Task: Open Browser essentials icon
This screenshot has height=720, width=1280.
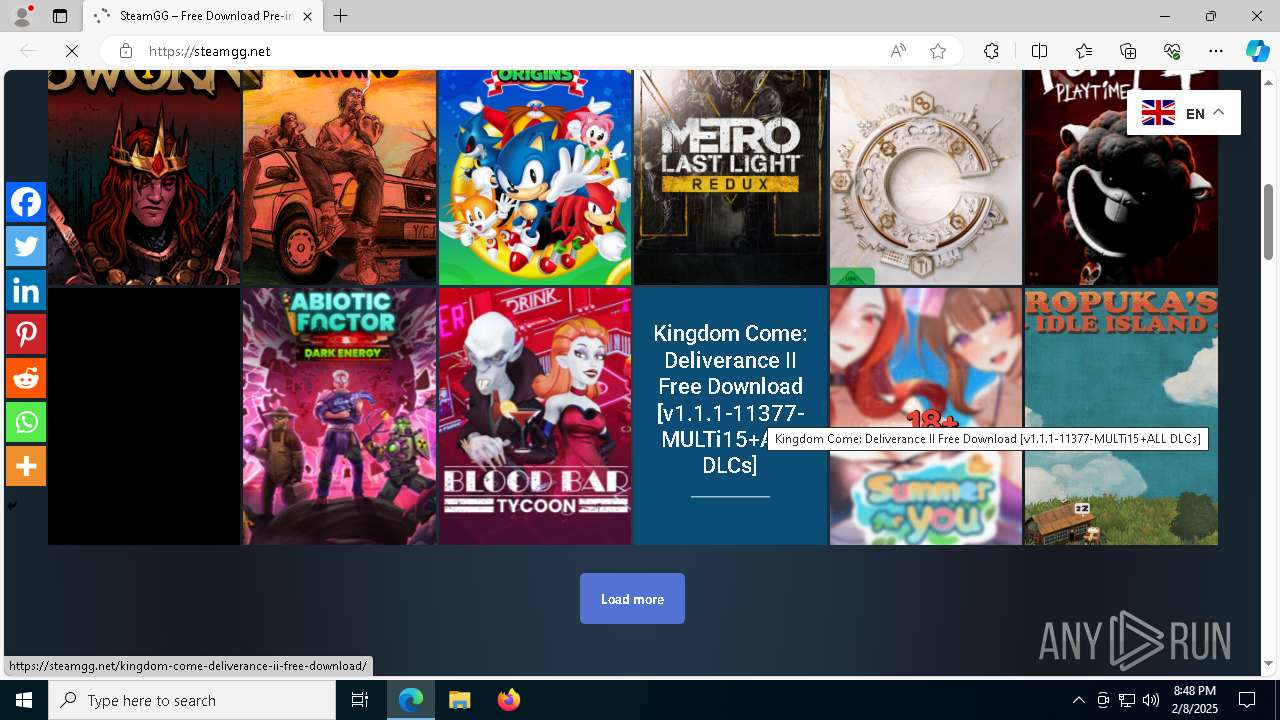Action: (x=1172, y=51)
